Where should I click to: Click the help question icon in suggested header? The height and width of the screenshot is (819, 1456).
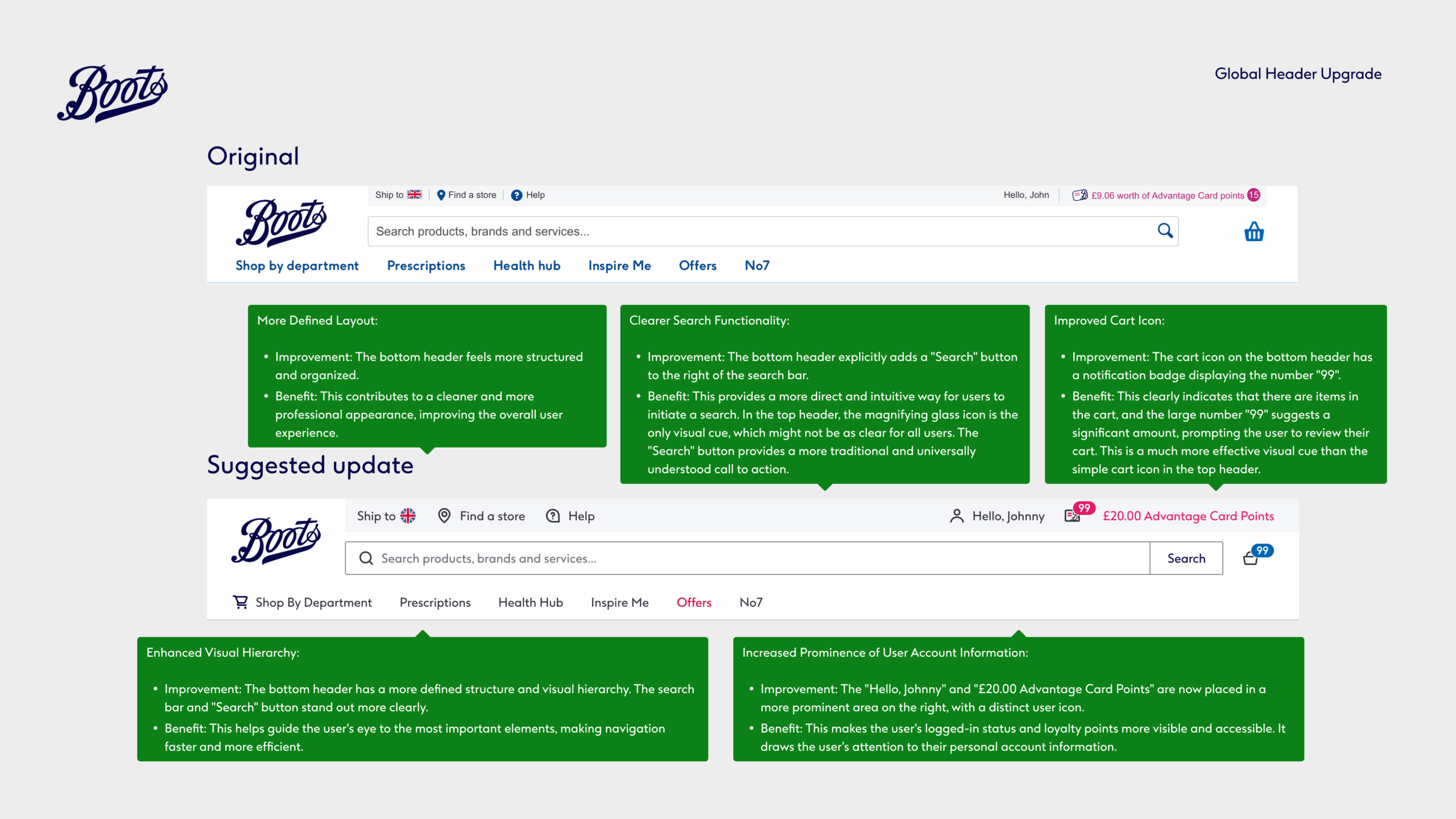pyautogui.click(x=553, y=516)
